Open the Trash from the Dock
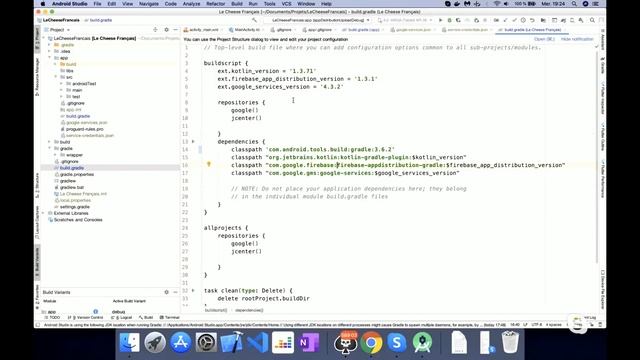 click(x=510, y=342)
